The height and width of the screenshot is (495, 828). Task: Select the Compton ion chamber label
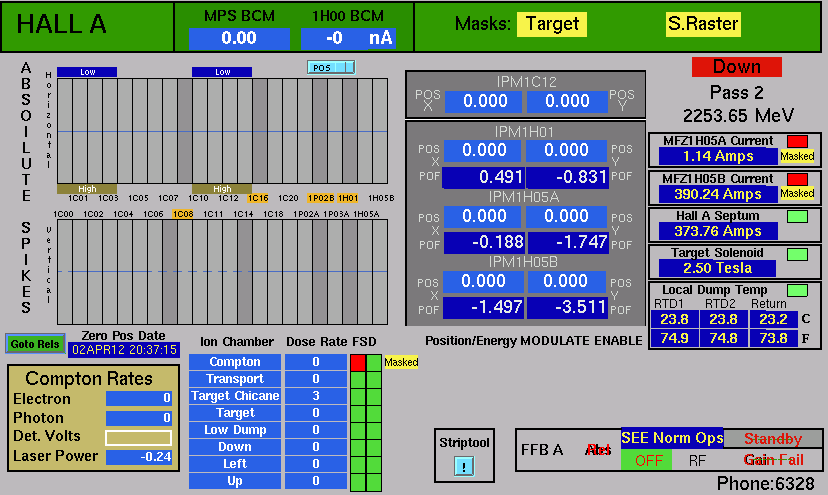pyautogui.click(x=235, y=362)
